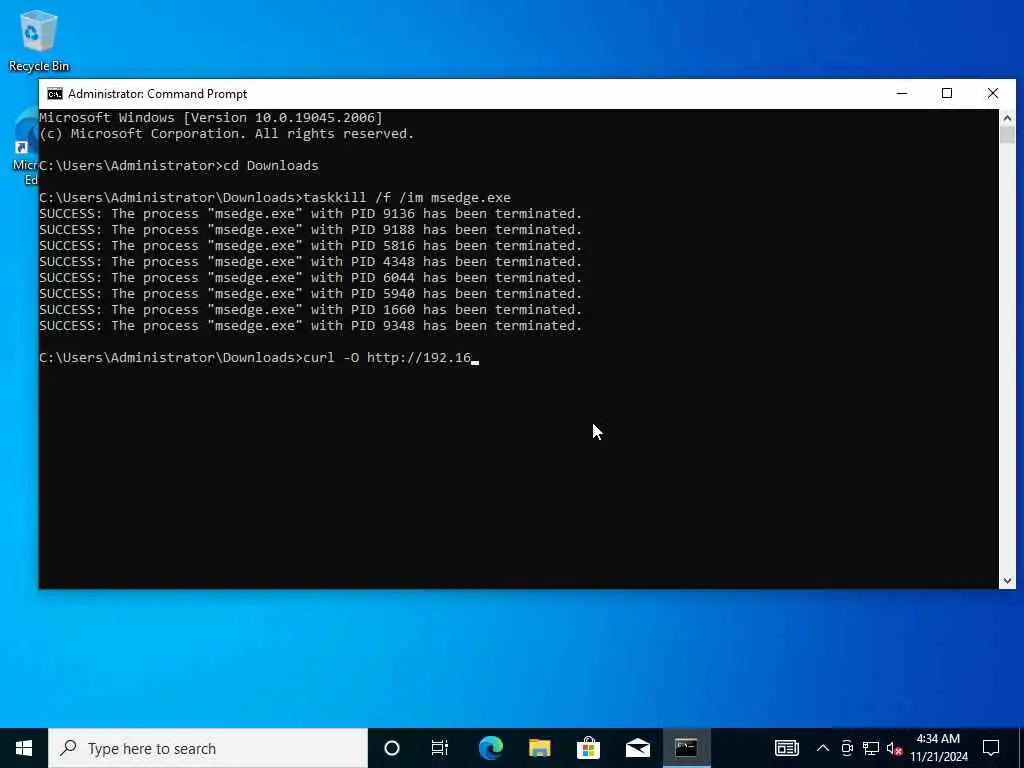Viewport: 1024px width, 768px height.
Task: Open the Windows Start menu
Action: click(x=24, y=748)
